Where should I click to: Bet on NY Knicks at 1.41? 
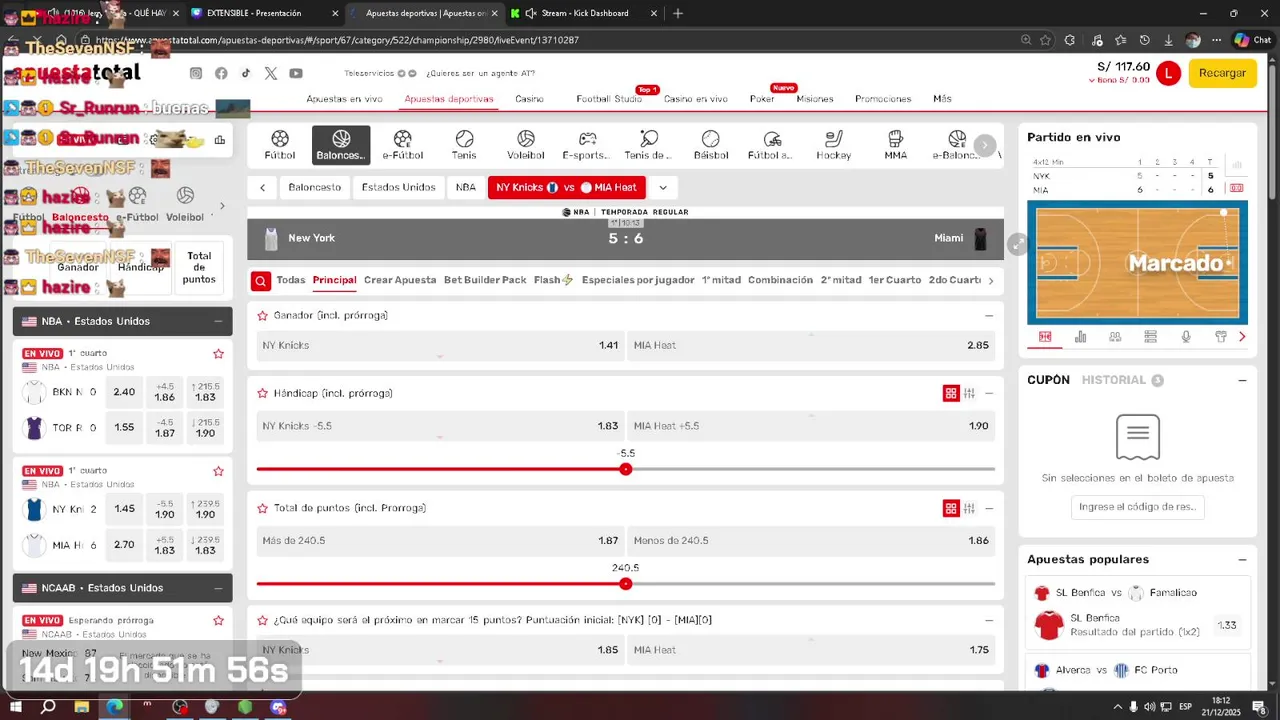(440, 345)
